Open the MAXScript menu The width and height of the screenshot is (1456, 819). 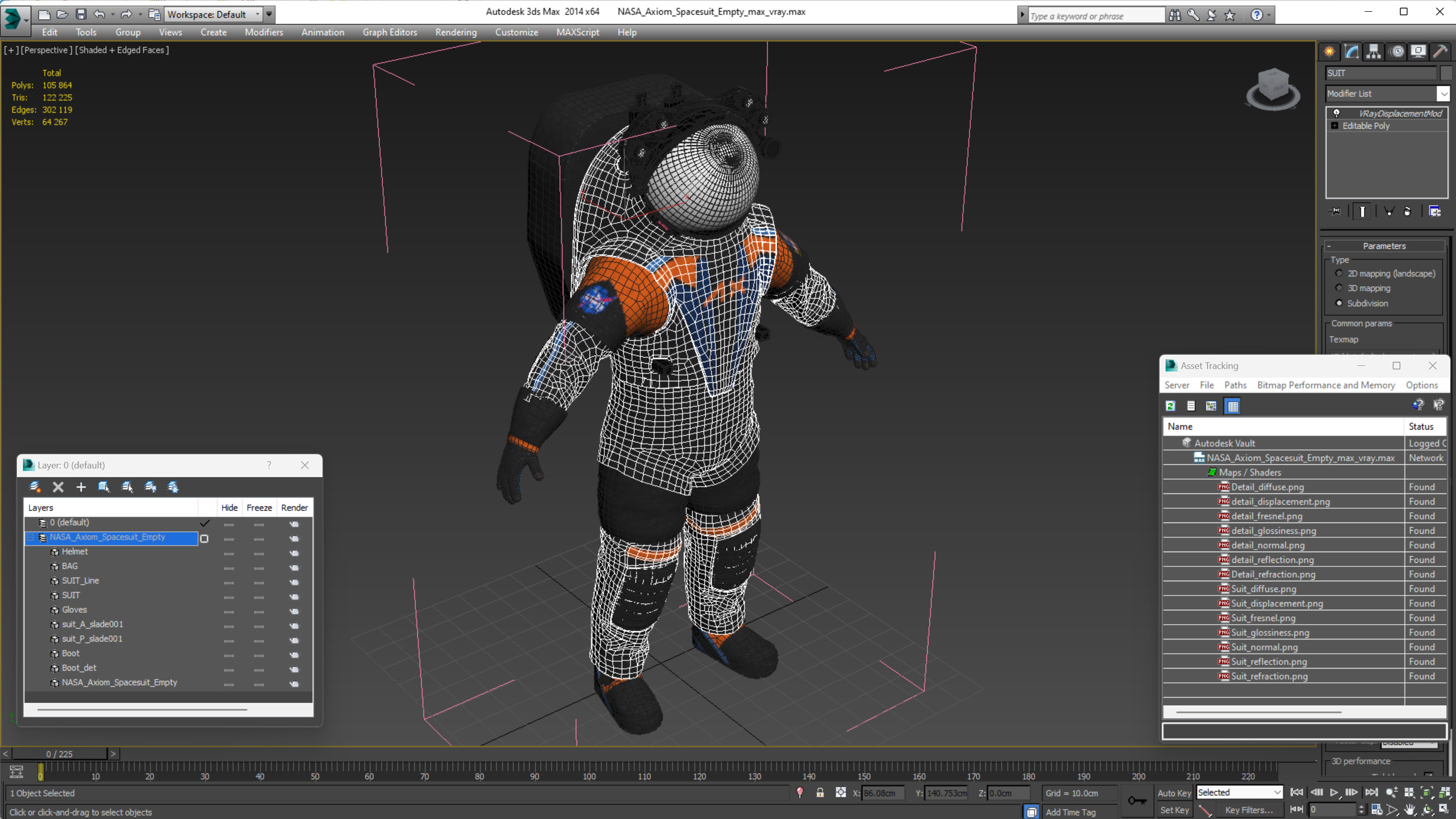click(577, 32)
